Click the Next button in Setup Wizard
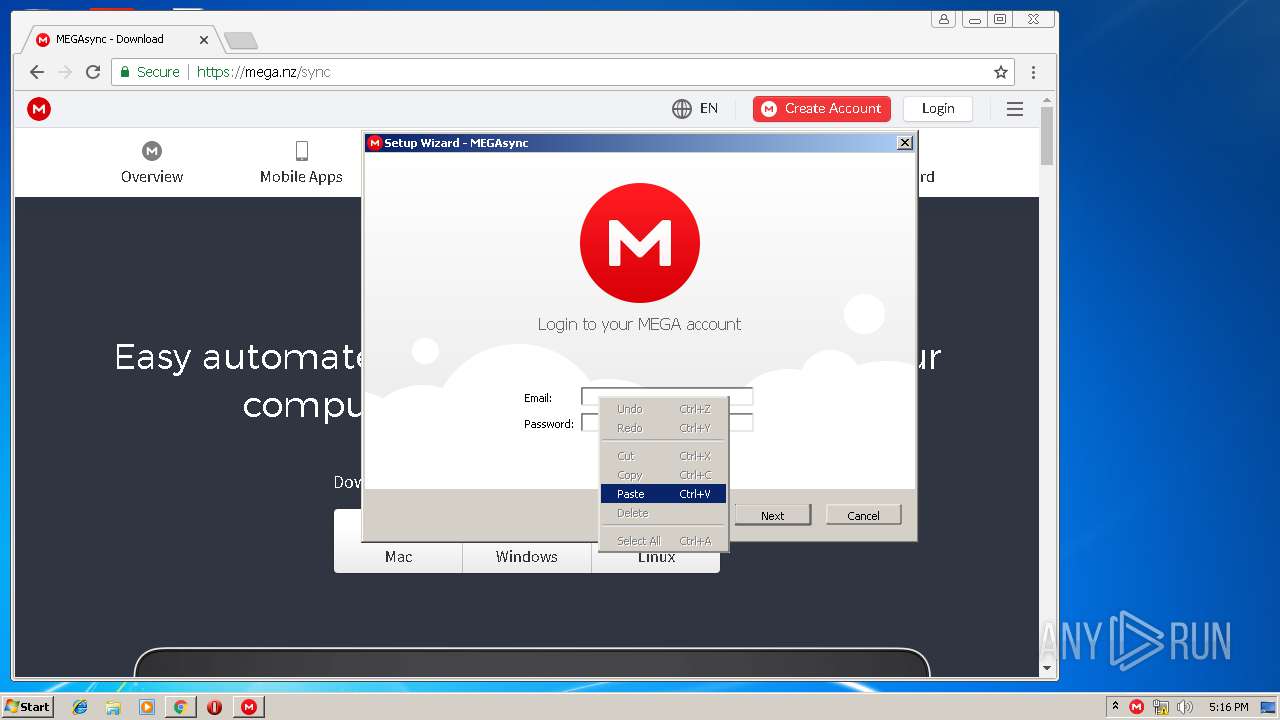This screenshot has width=1280, height=720. click(772, 515)
